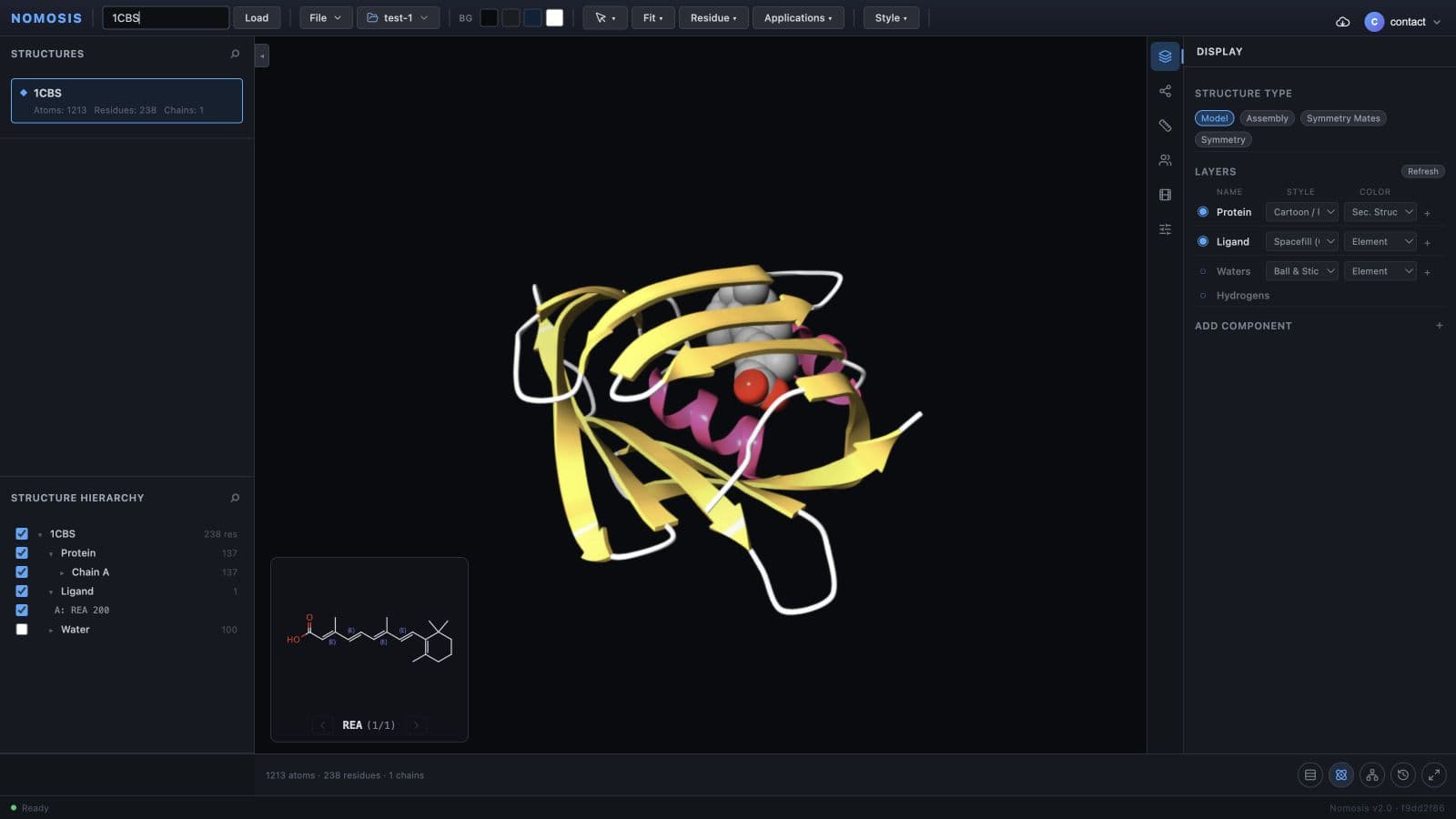
Task: Open the ruler measurements sidebar icon
Action: tap(1165, 126)
